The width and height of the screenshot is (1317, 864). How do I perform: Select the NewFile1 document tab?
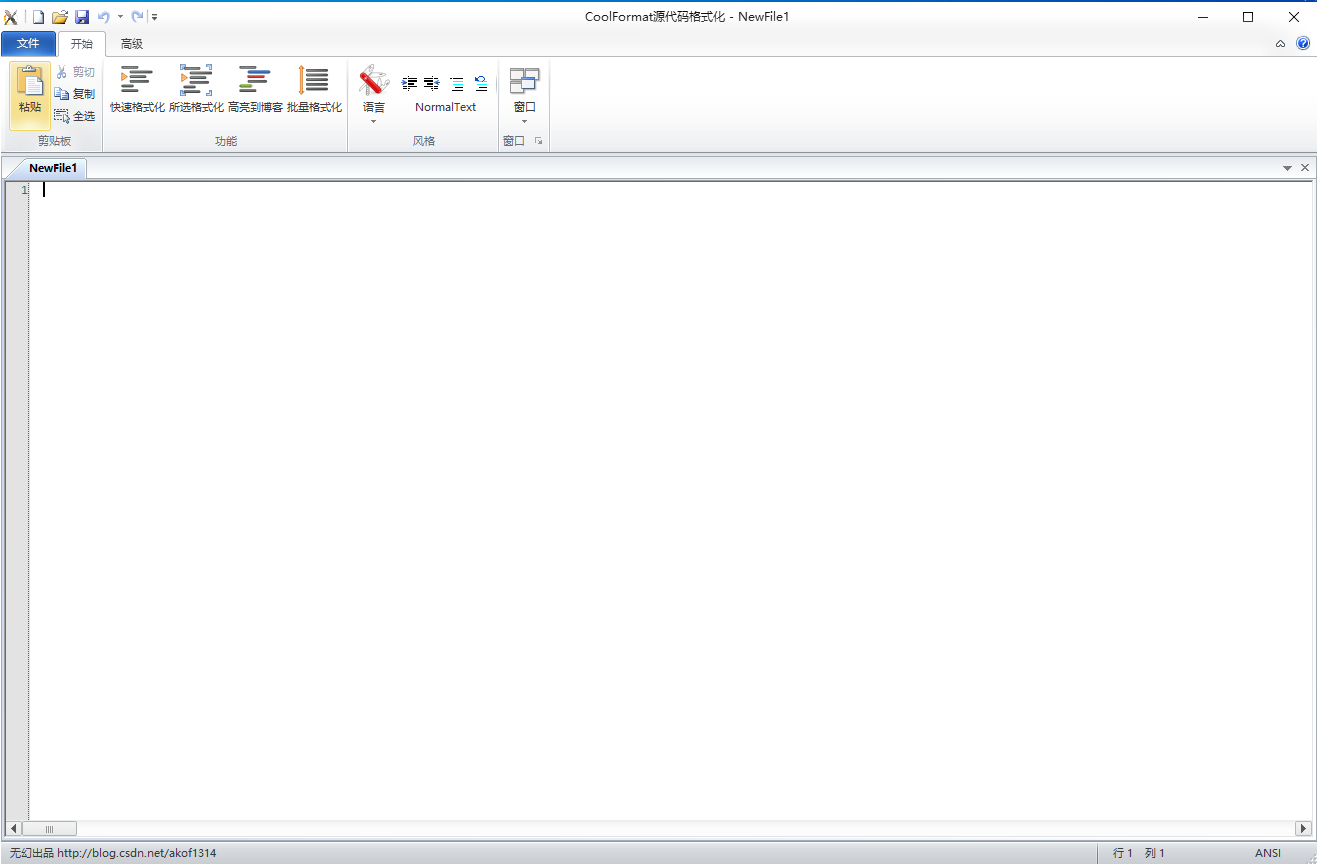[53, 168]
